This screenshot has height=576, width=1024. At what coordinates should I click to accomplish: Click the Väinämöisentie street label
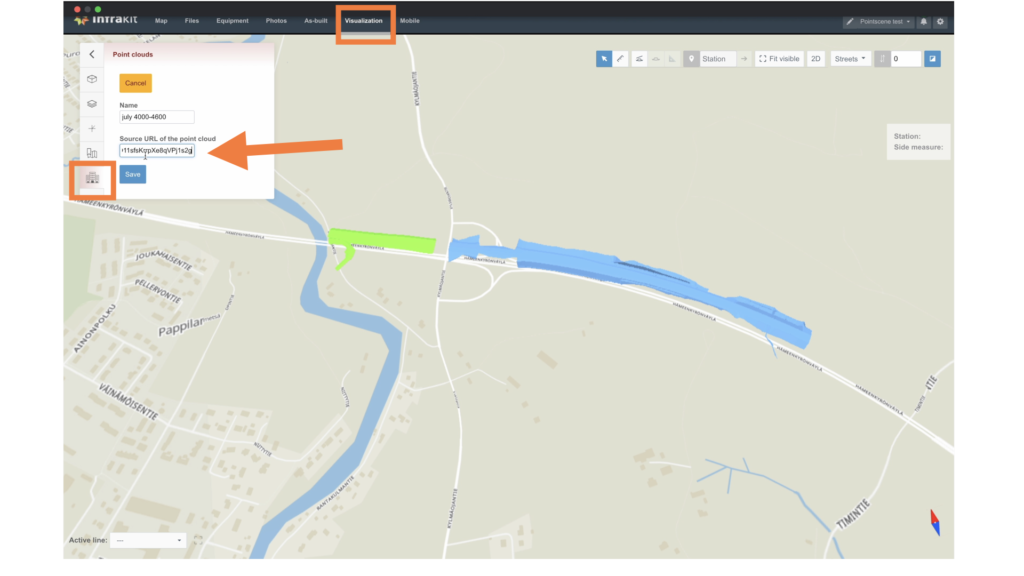click(127, 401)
